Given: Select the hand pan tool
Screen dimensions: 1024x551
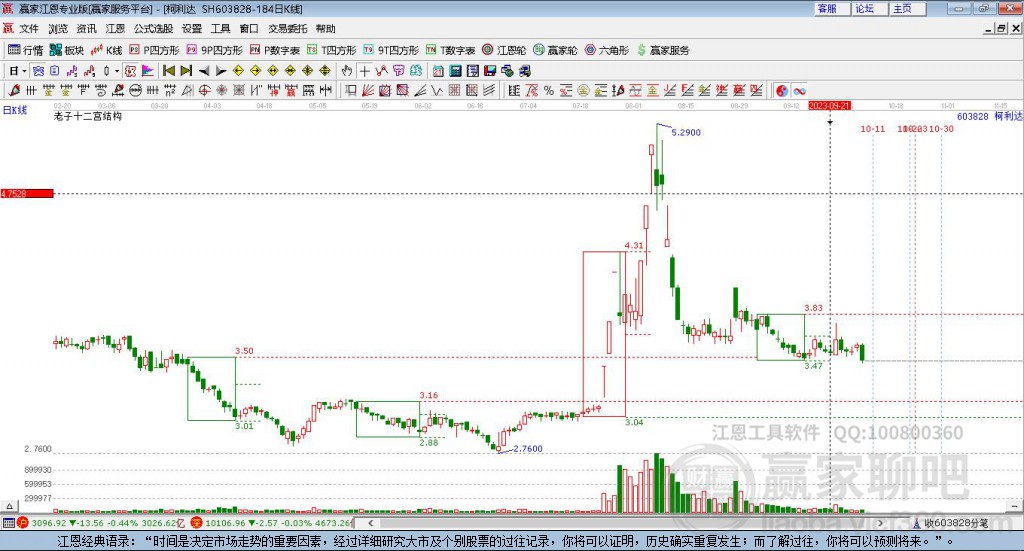Looking at the screenshot, I should coord(347,71).
